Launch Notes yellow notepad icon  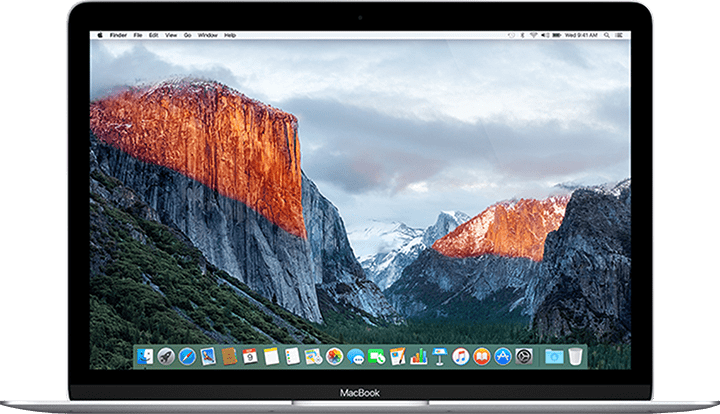tap(271, 356)
